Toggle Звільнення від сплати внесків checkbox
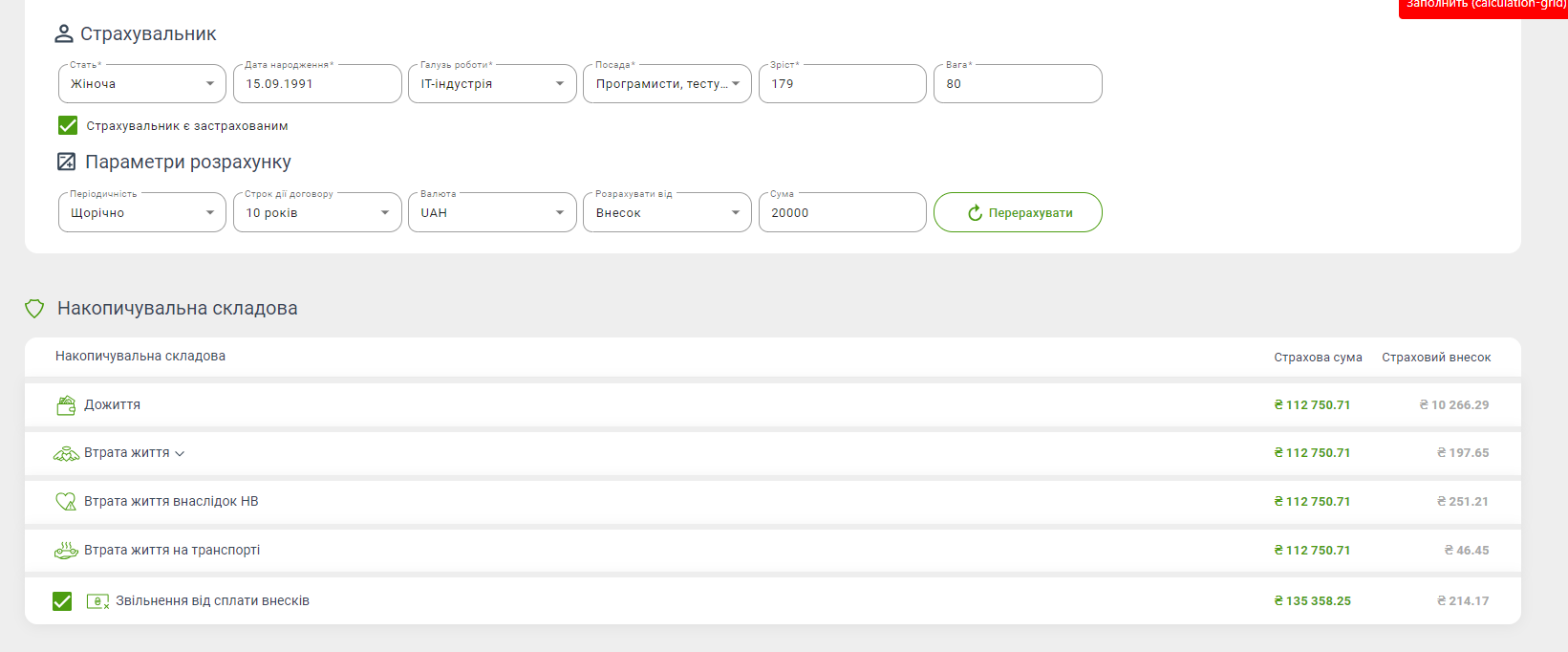Image resolution: width=1568 pixels, height=652 pixels. tap(62, 601)
